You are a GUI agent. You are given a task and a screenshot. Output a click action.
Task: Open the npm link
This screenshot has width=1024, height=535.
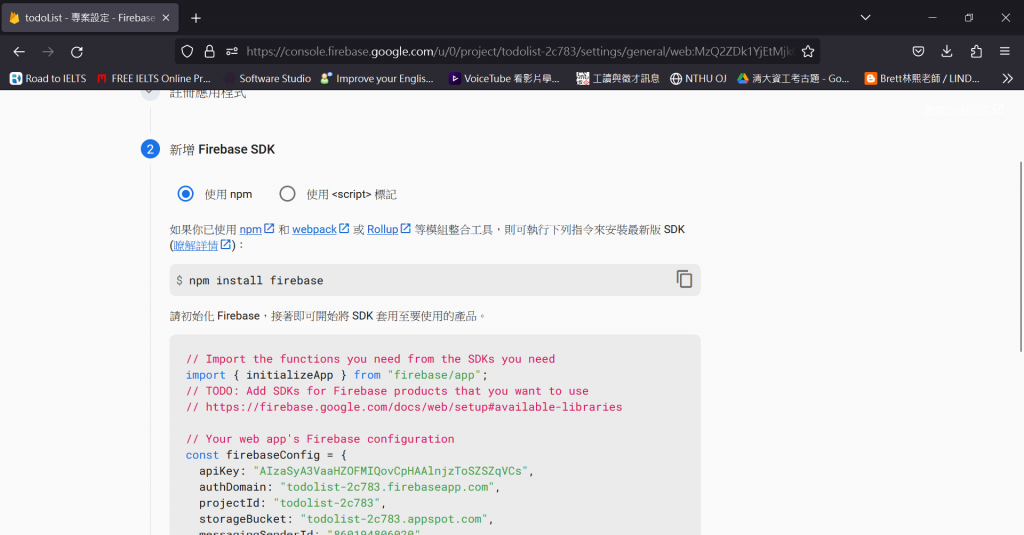pyautogui.click(x=257, y=229)
